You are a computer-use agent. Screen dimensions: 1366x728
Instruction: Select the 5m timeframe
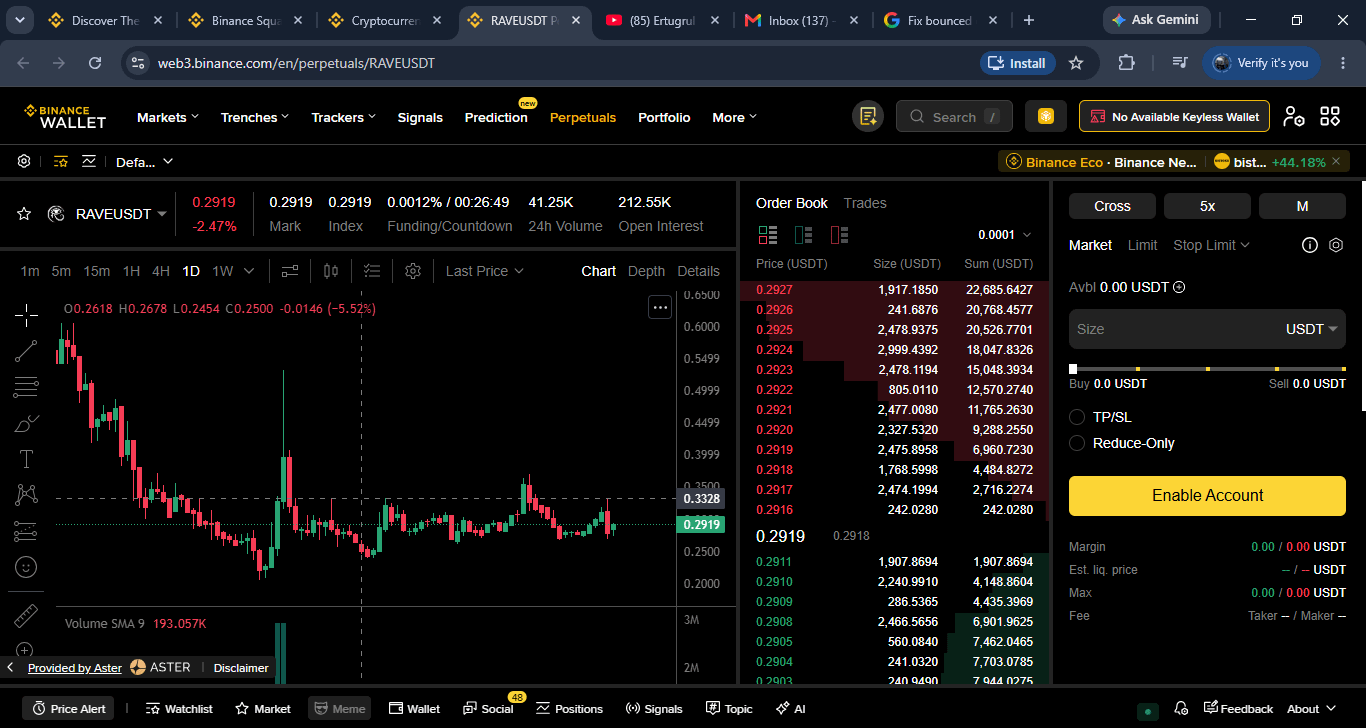pos(61,271)
